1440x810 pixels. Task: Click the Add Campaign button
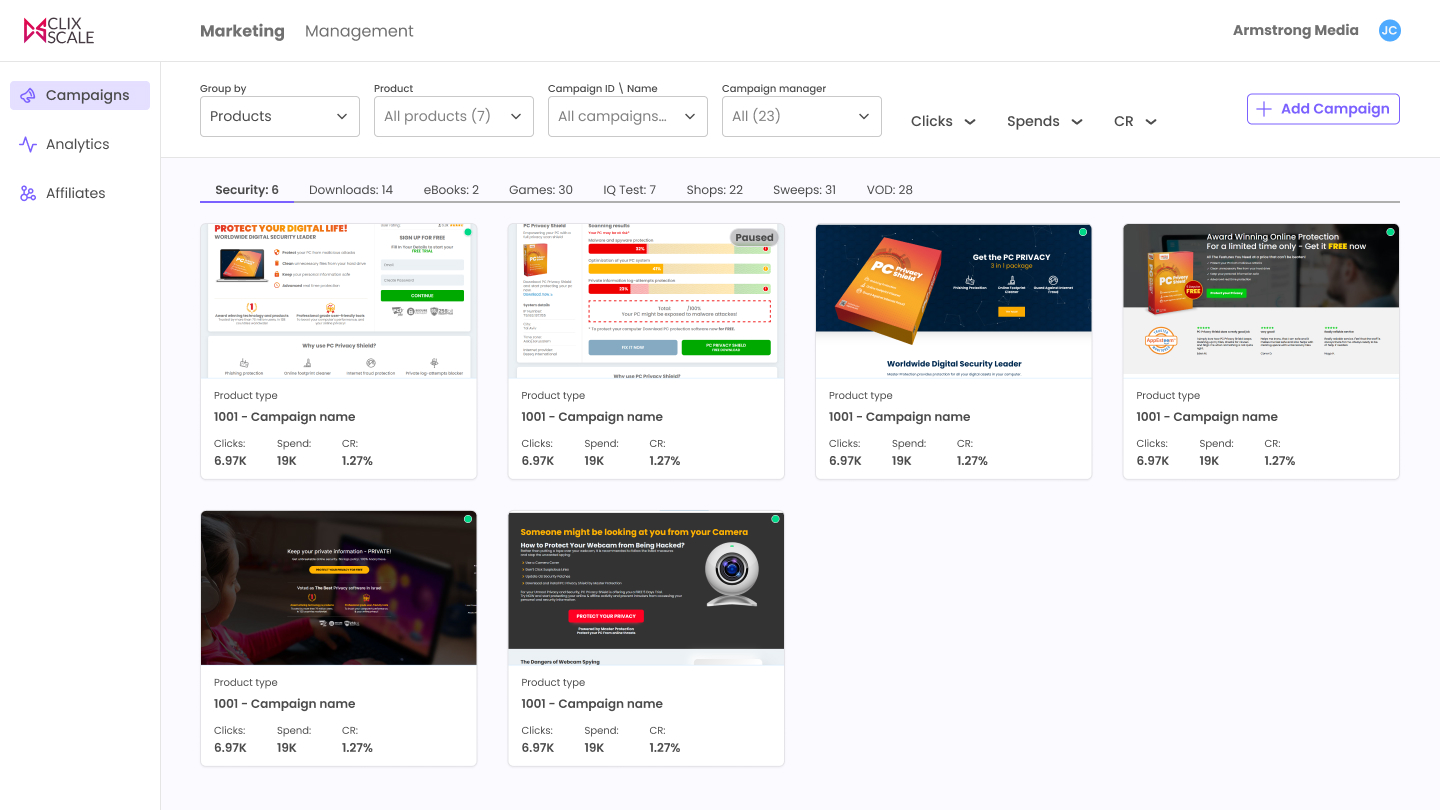pos(1323,109)
